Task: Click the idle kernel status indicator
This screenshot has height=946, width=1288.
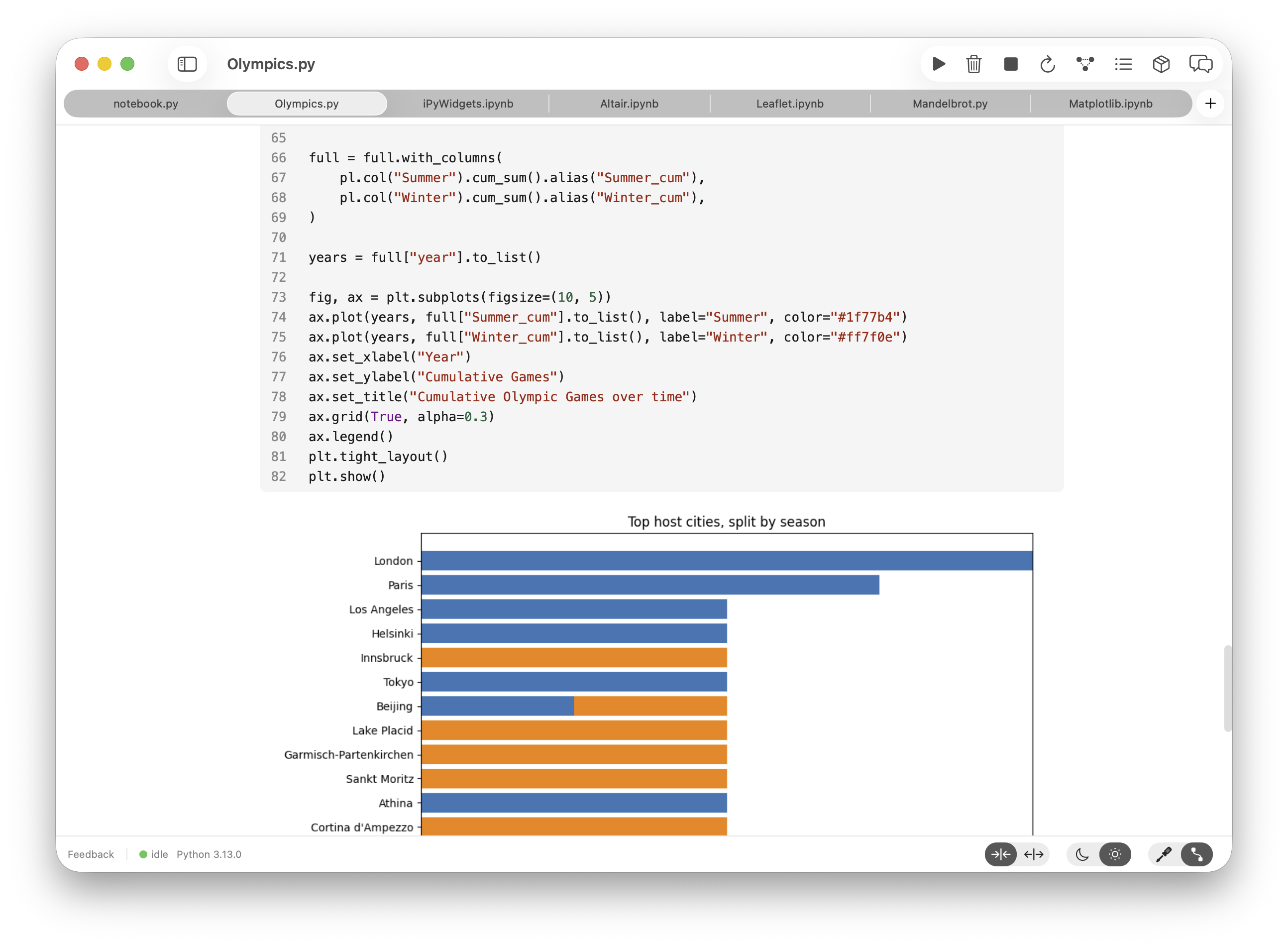Action: click(x=153, y=854)
